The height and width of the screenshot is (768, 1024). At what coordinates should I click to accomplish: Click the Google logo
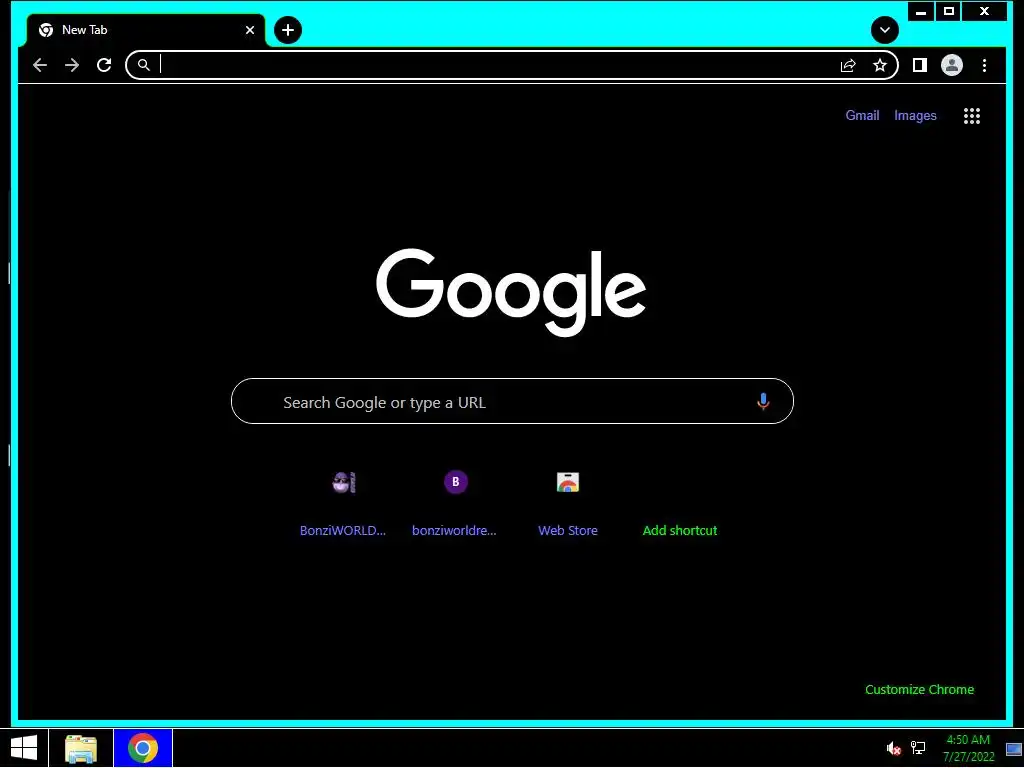click(511, 292)
